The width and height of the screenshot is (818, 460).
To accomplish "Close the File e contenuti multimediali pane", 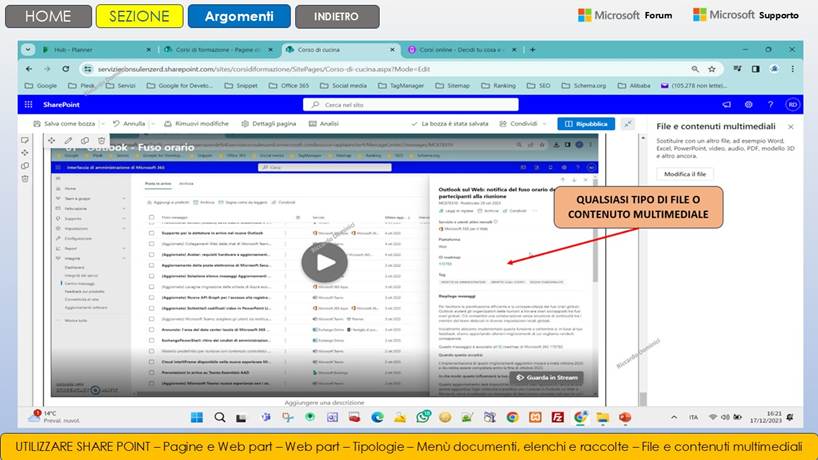I will pyautogui.click(x=791, y=127).
